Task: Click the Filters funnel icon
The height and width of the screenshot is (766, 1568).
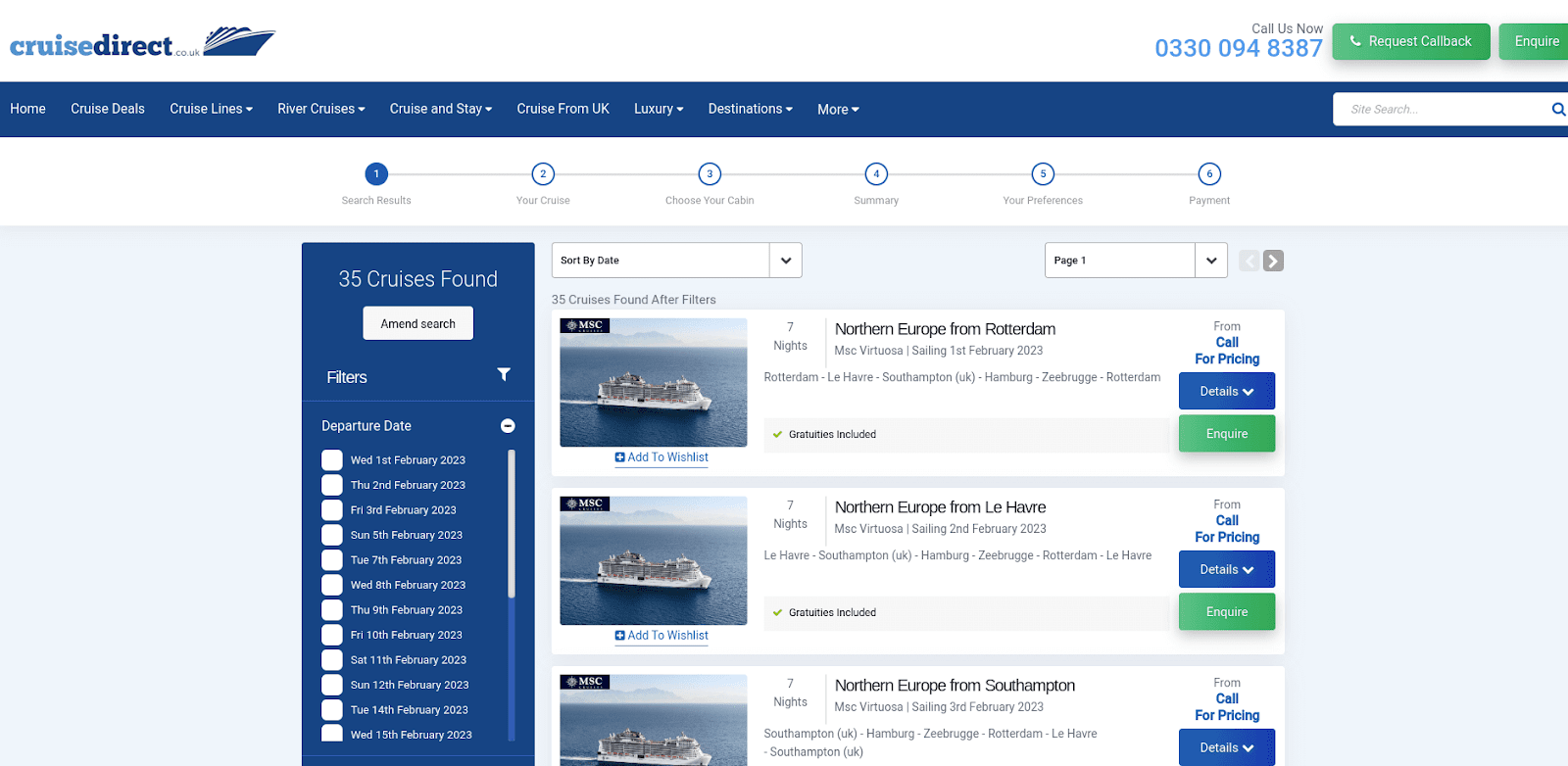Action: pos(504,374)
